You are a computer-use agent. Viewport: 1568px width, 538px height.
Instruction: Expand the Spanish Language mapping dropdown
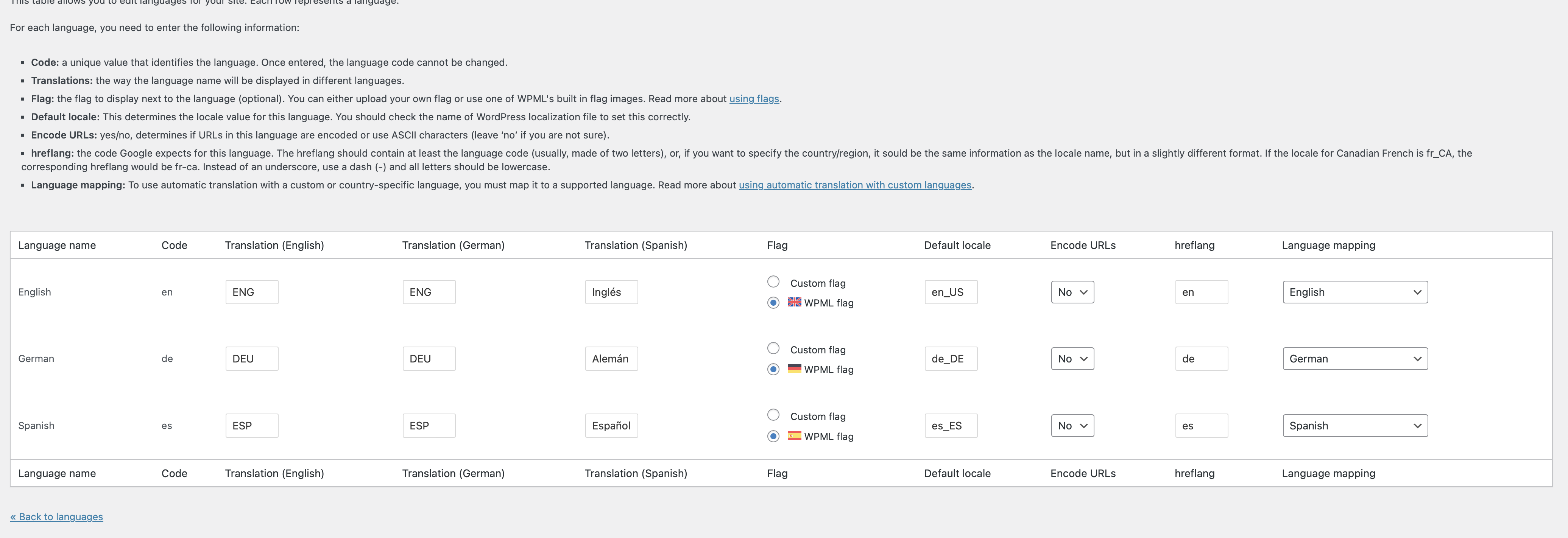pos(1354,425)
